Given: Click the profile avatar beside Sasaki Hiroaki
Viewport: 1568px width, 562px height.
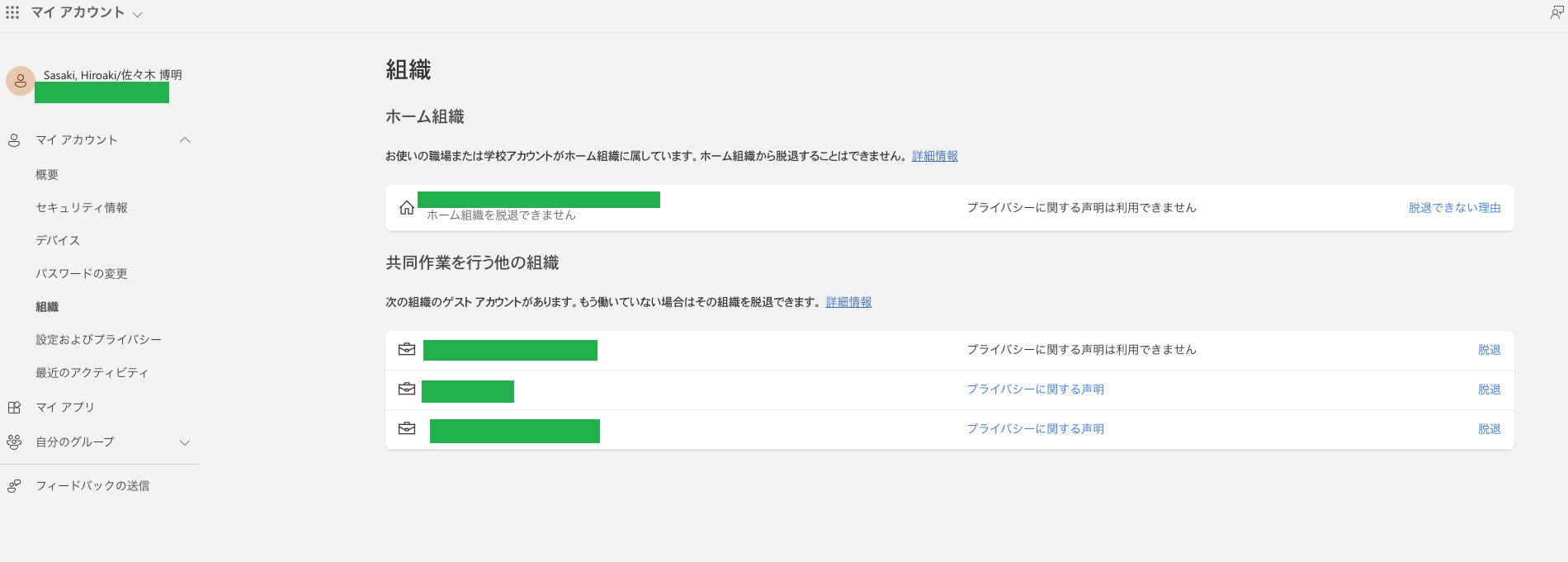Looking at the screenshot, I should (19, 82).
